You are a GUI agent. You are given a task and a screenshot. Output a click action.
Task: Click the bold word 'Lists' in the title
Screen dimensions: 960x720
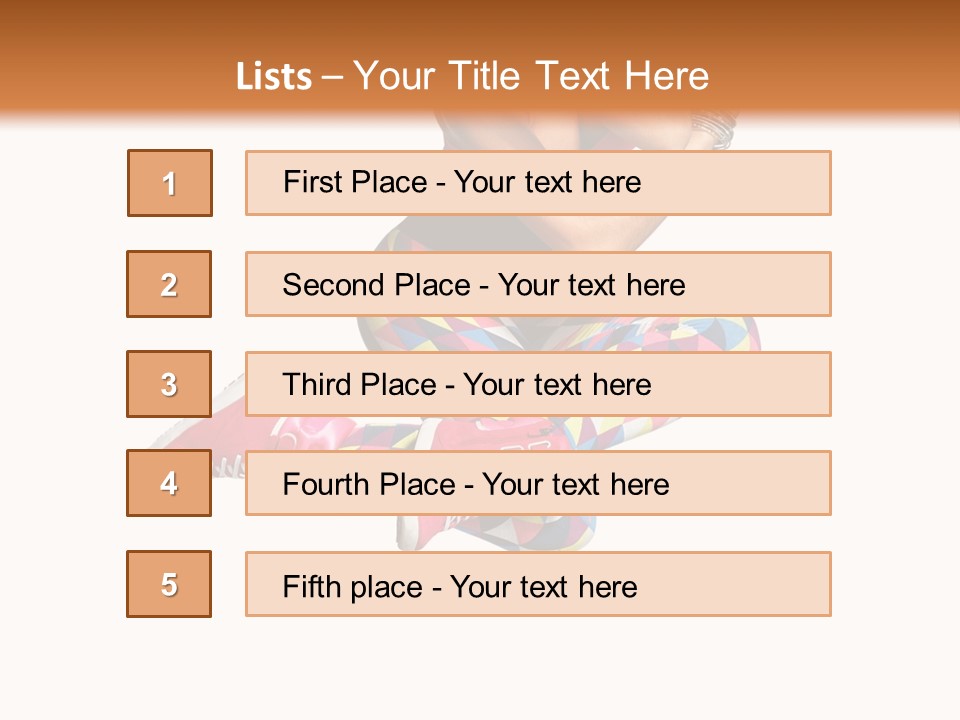pos(273,77)
